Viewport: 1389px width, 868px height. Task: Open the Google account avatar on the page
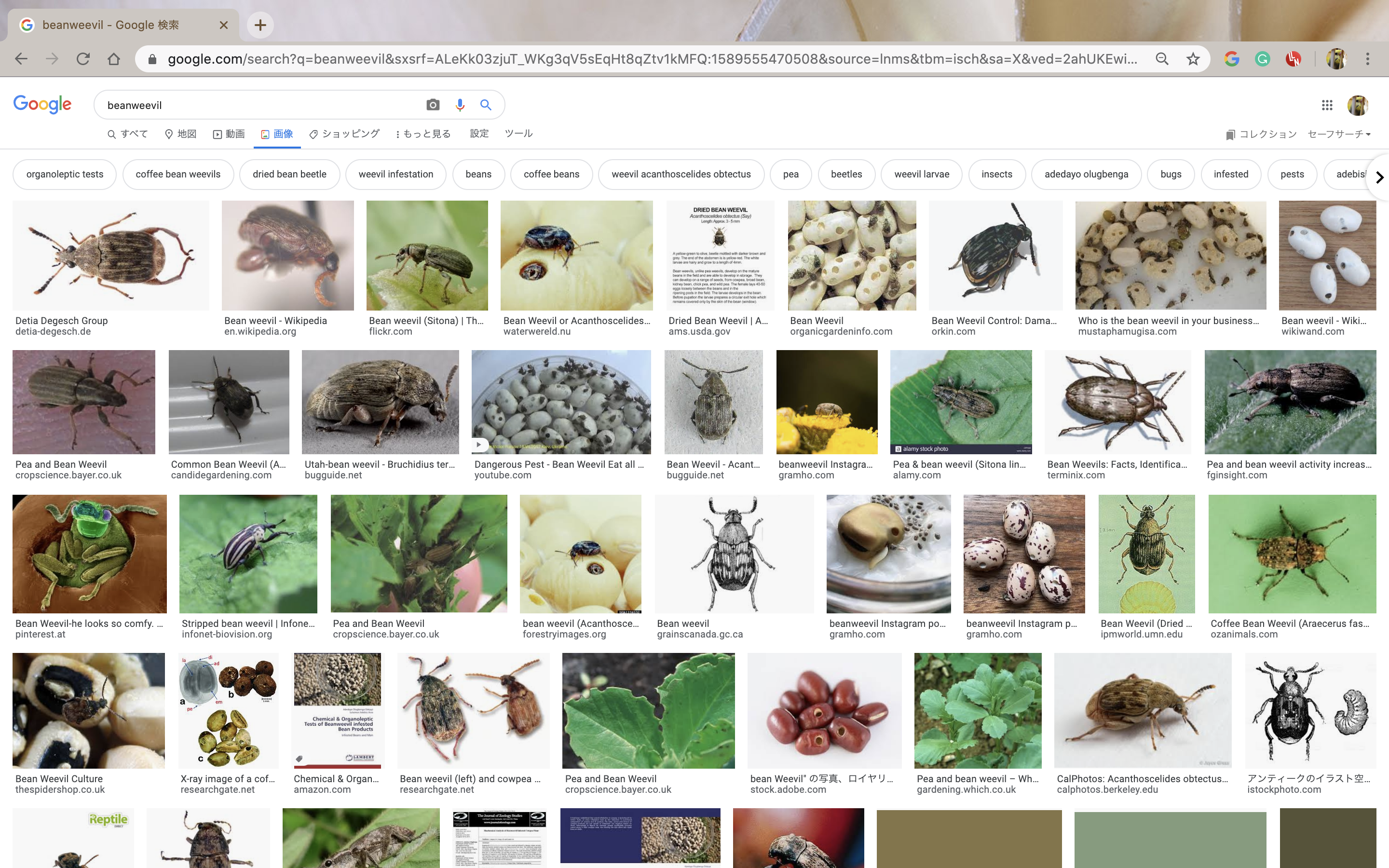coord(1358,105)
